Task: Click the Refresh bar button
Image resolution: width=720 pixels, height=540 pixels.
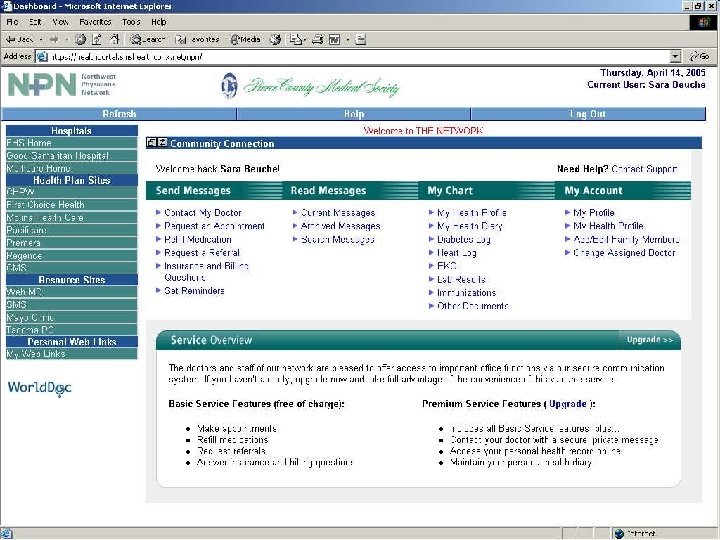Action: [119, 114]
